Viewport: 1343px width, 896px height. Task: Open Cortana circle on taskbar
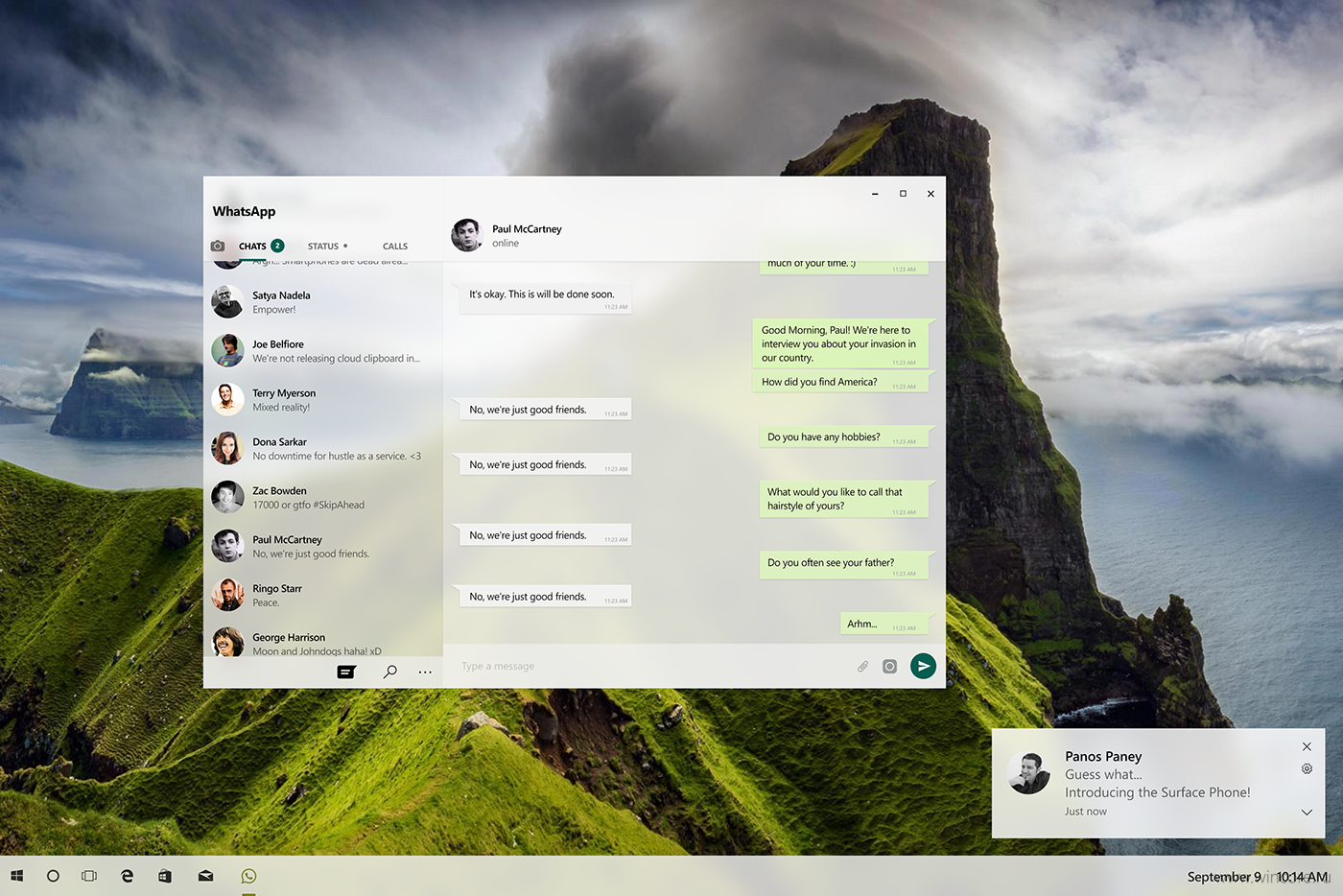(53, 876)
